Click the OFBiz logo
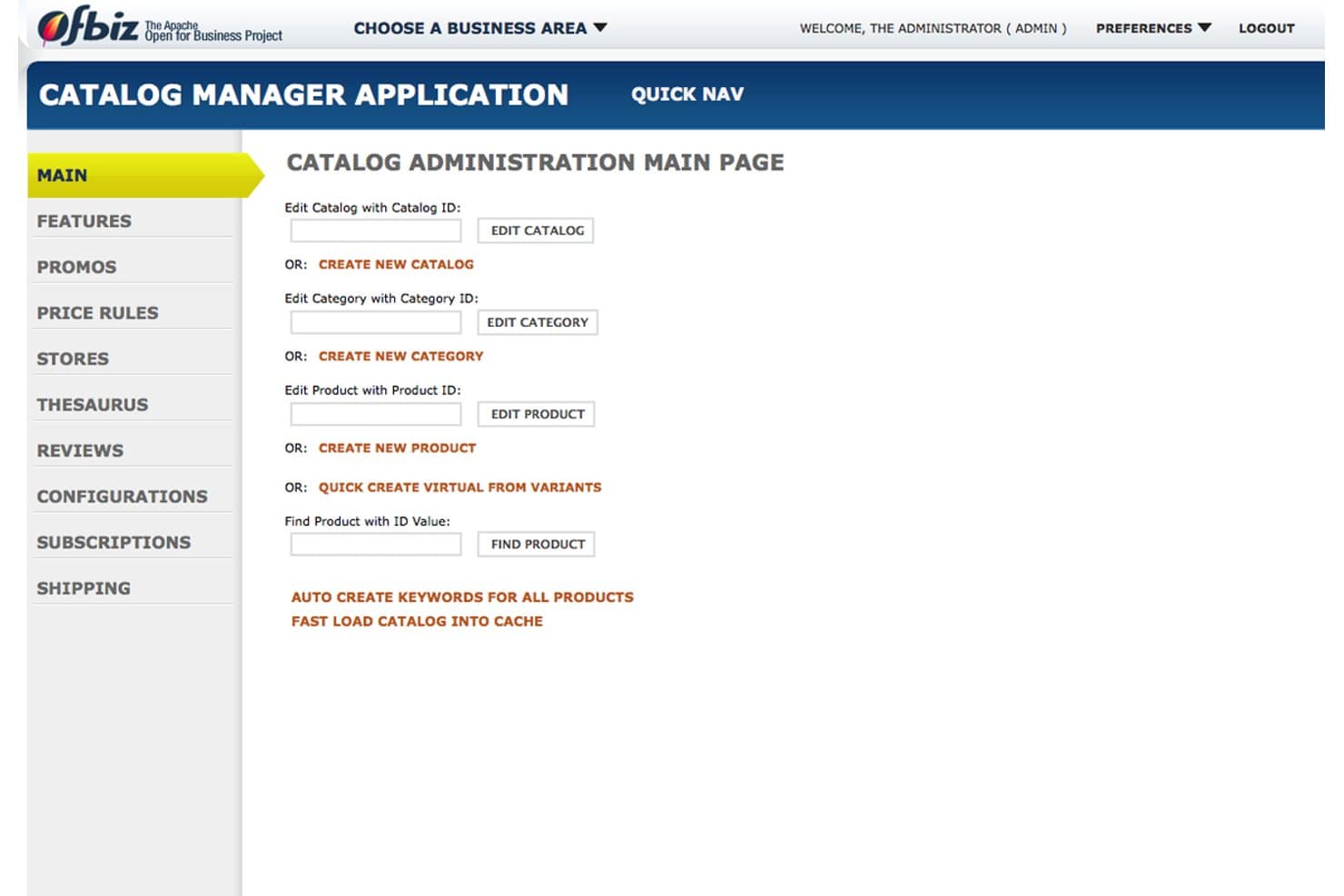 tap(160, 27)
